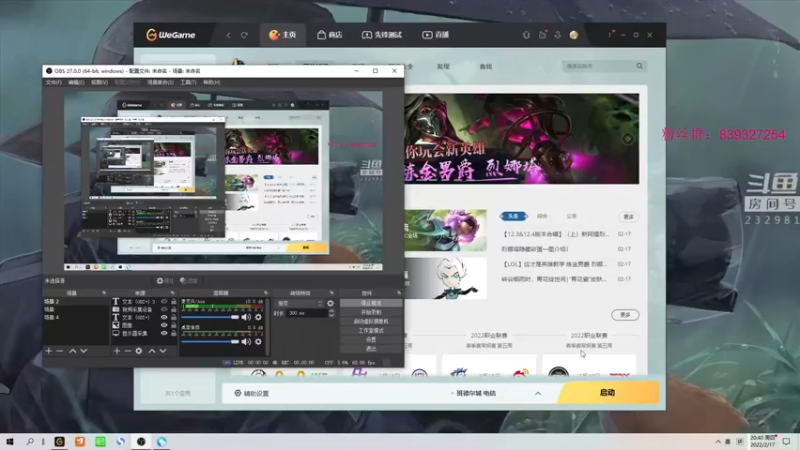Move the selected scene up in OBS

[x=72, y=351]
